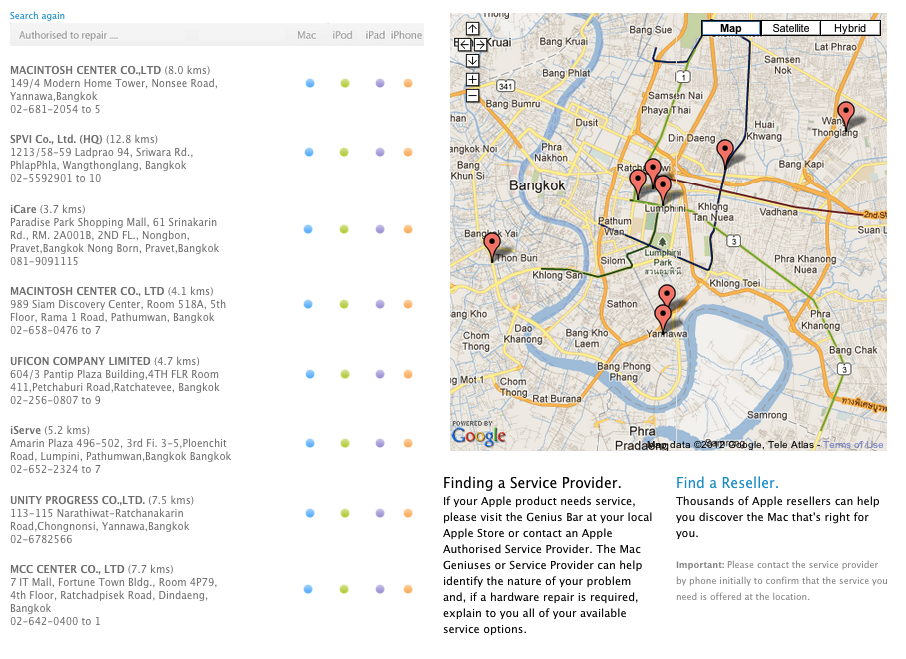This screenshot has width=906, height=659.
Task: Select the leftmost pin of the Ratchathewi cluster
Action: pyautogui.click(x=637, y=184)
